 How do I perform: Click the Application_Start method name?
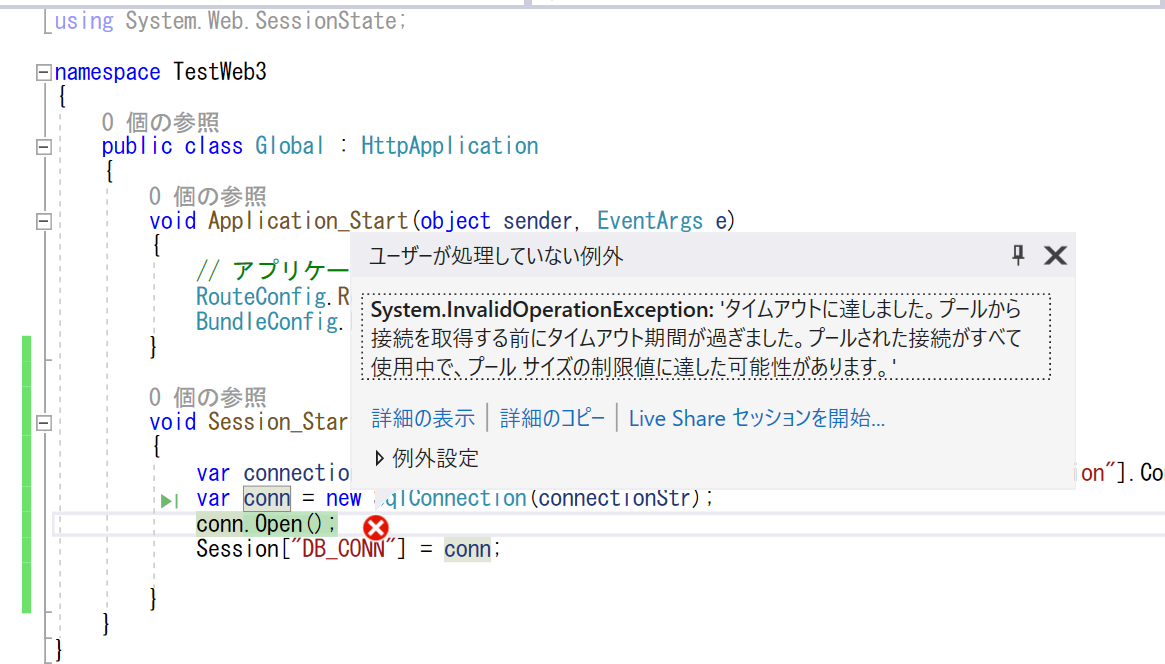(308, 221)
